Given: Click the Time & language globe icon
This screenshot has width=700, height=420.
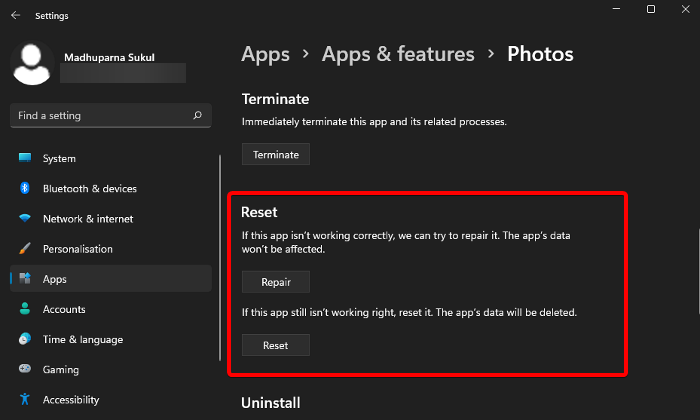Looking at the screenshot, I should [x=24, y=339].
